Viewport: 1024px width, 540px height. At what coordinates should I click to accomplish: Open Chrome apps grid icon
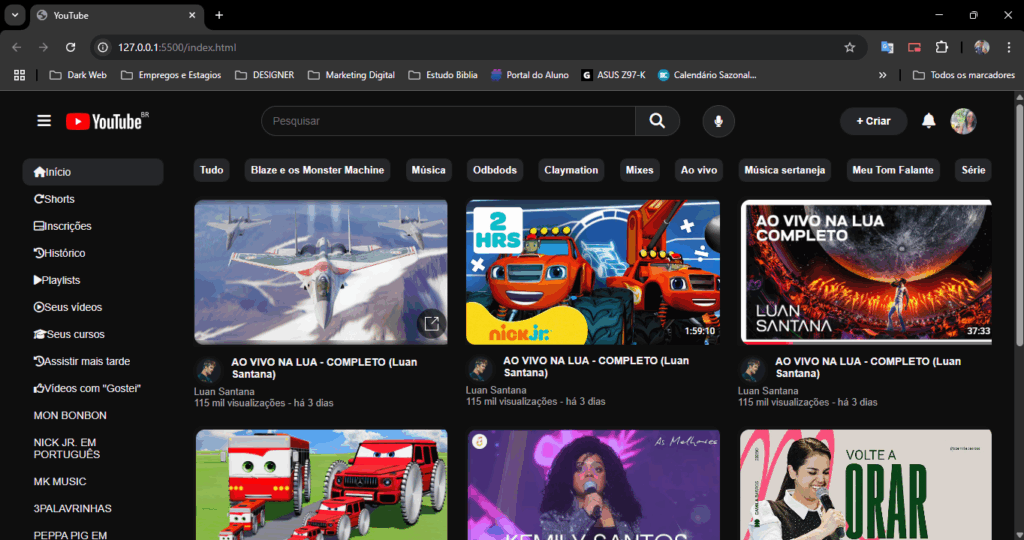[19, 75]
